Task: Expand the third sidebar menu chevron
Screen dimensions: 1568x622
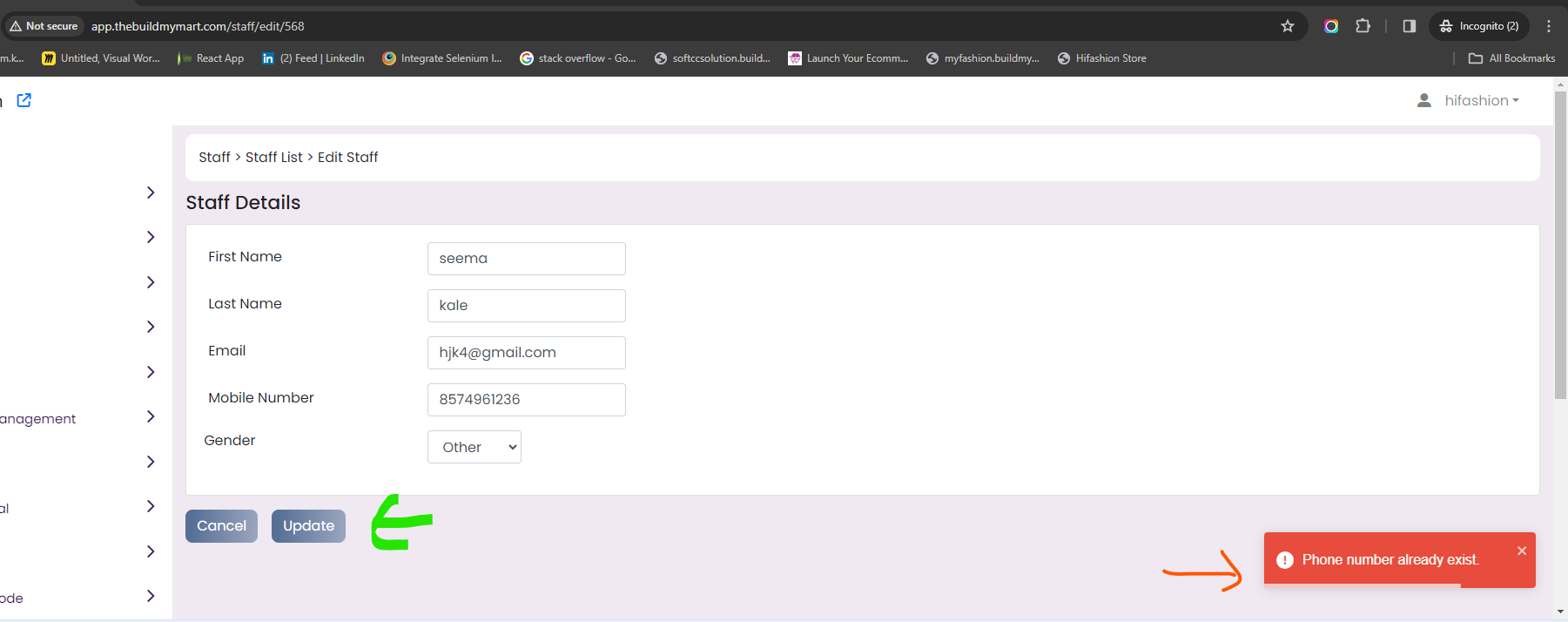Action: pyautogui.click(x=151, y=282)
